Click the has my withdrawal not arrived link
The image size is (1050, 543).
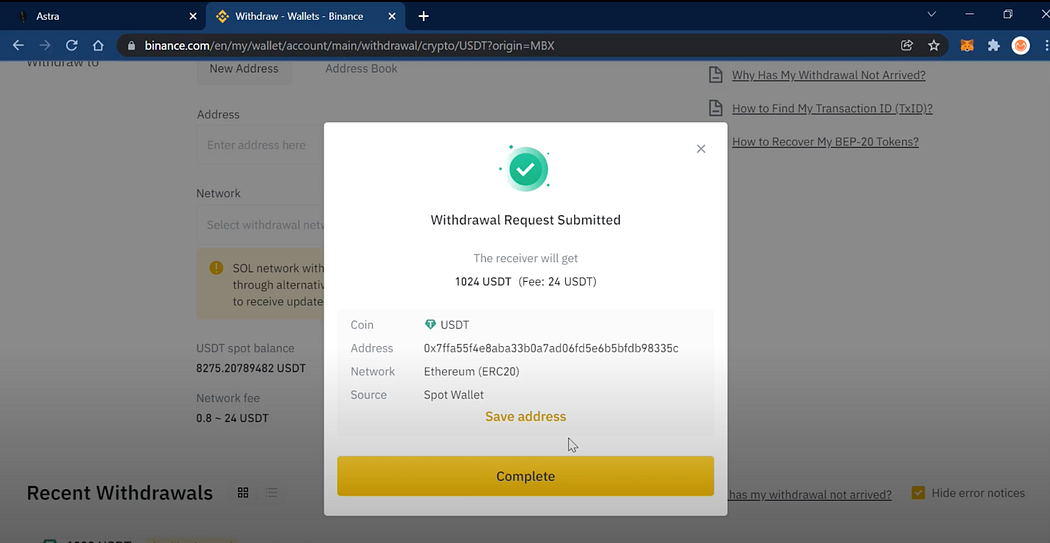click(x=810, y=495)
